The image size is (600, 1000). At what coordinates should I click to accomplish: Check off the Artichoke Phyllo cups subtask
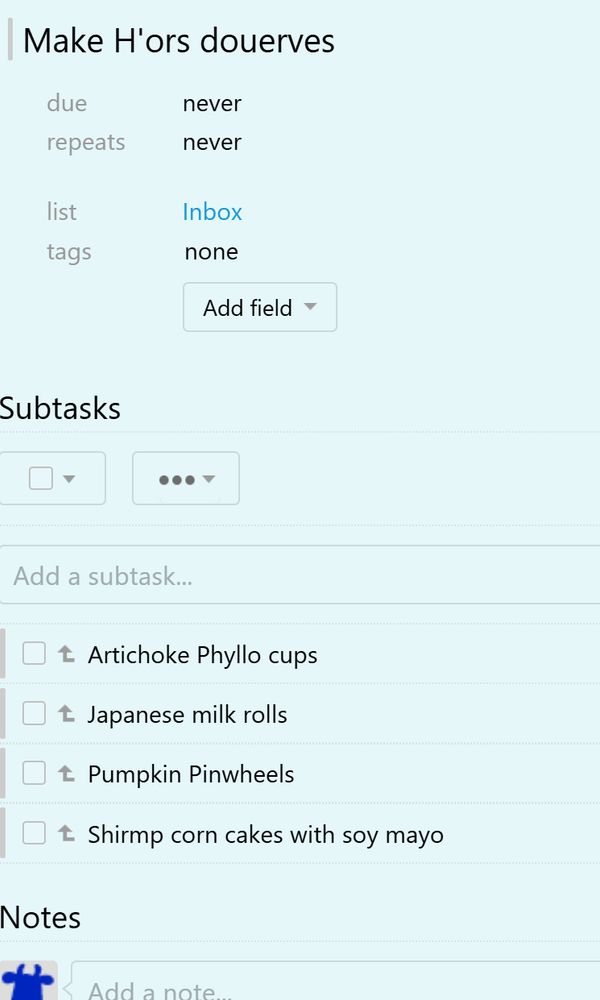[33, 652]
